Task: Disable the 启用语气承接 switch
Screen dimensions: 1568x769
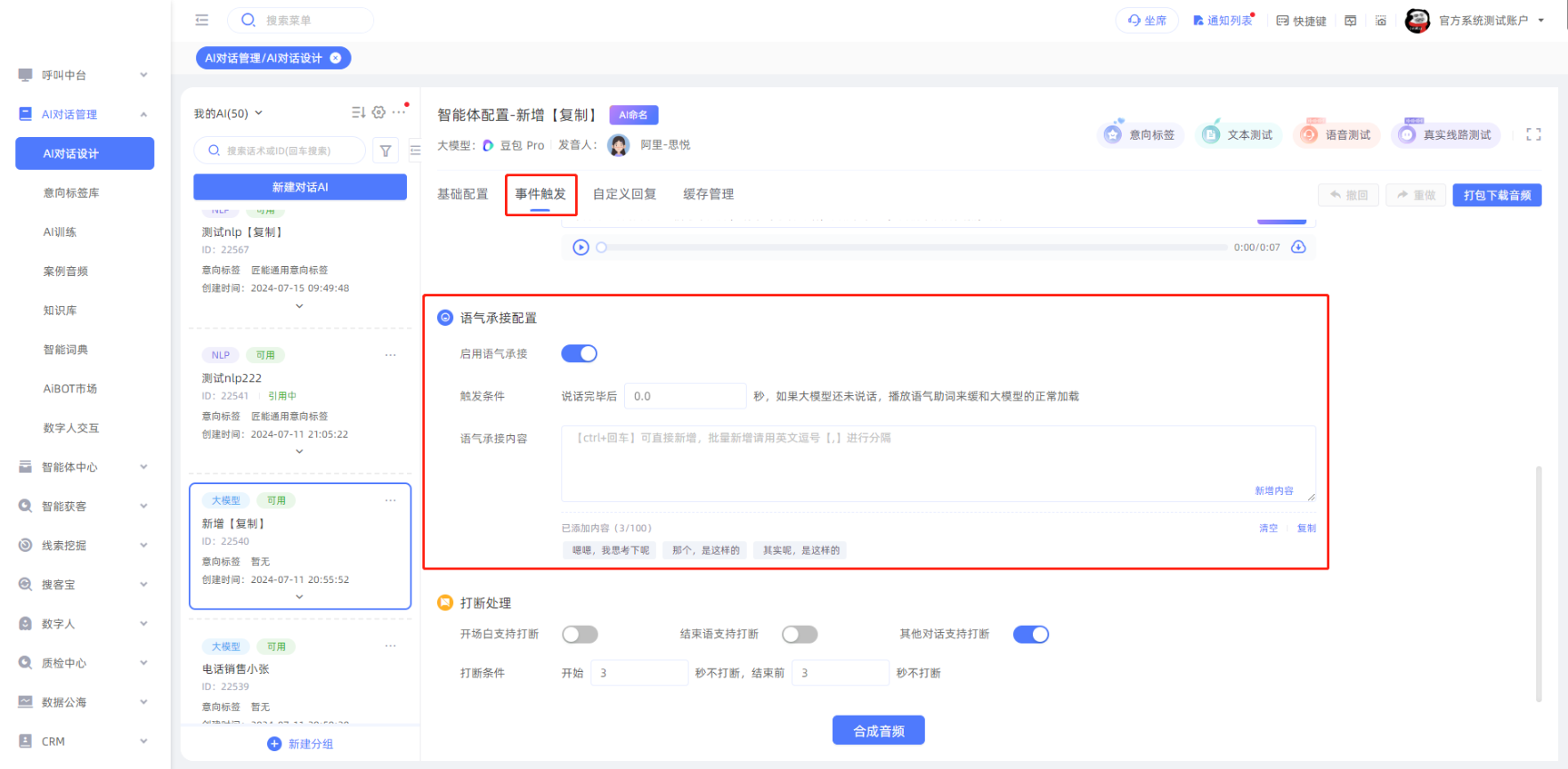Action: [579, 354]
